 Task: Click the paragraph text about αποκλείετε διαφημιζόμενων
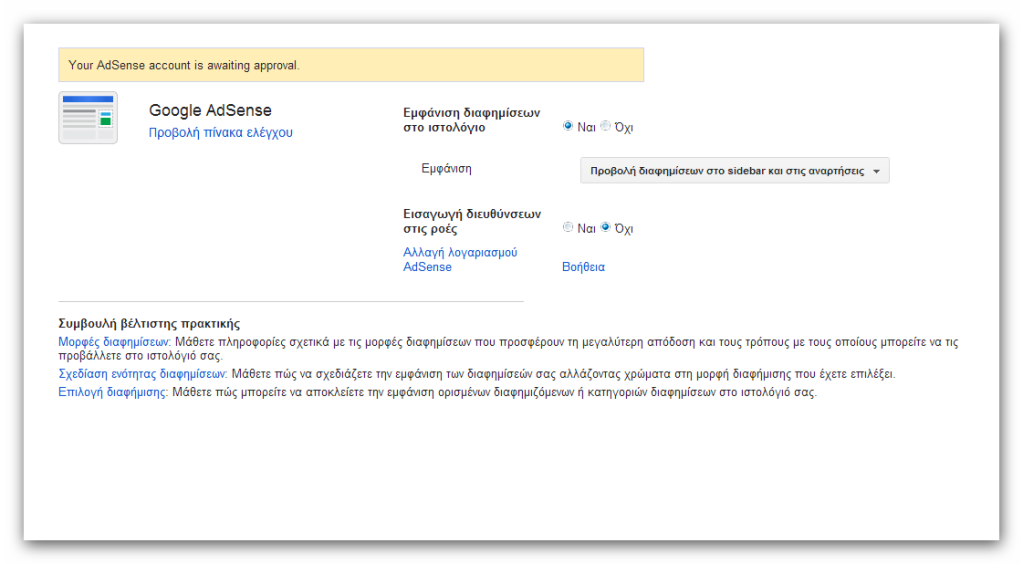tap(495, 392)
